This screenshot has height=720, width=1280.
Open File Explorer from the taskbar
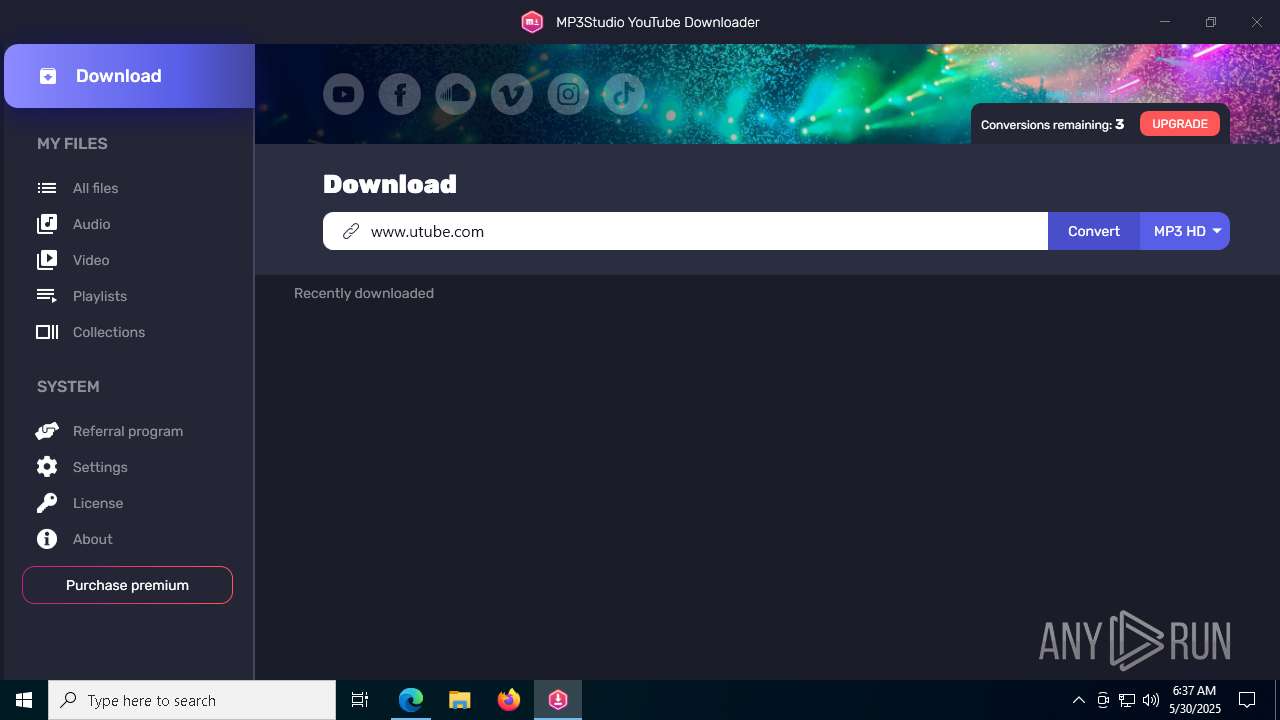coord(459,700)
